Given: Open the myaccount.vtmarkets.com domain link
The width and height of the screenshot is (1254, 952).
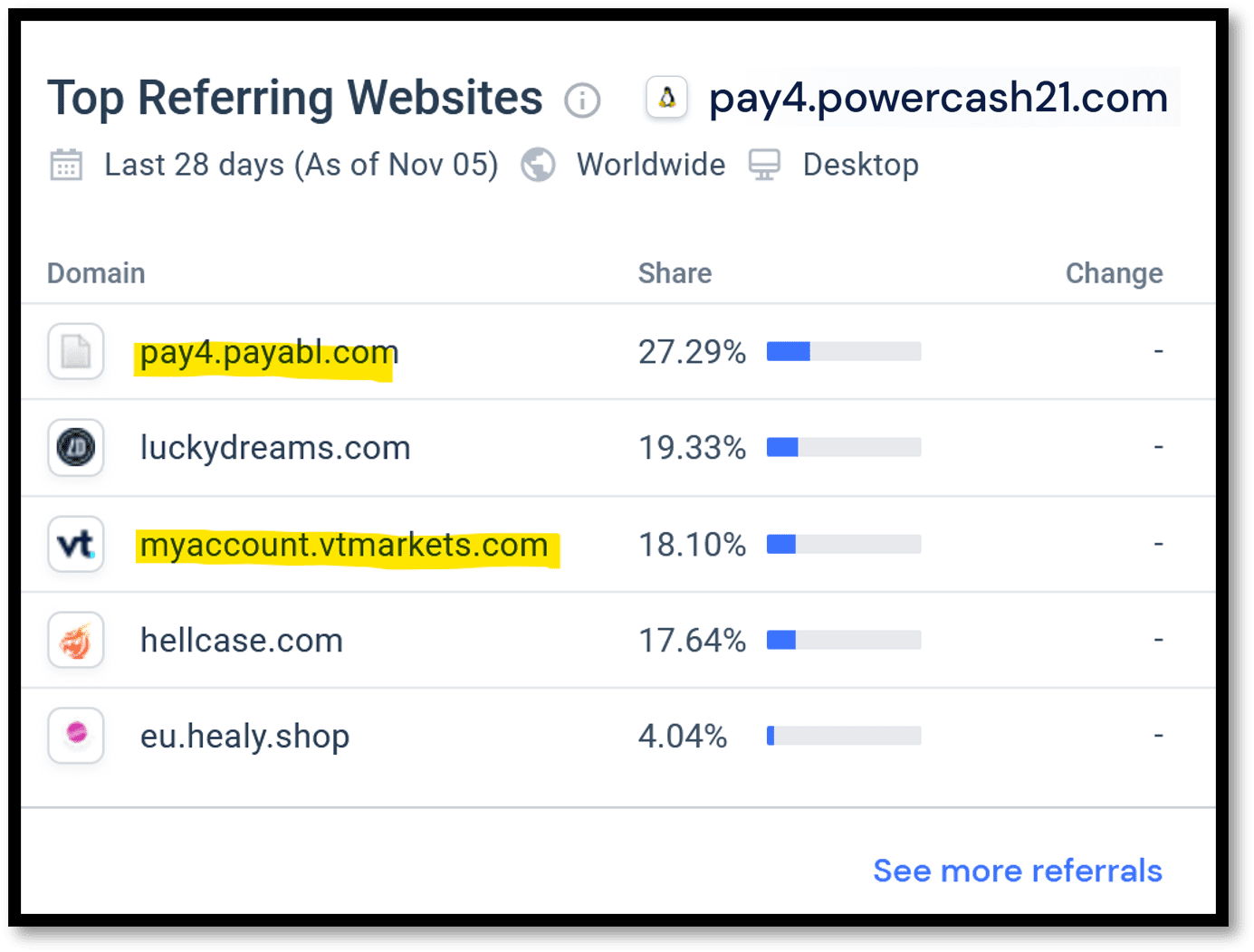Looking at the screenshot, I should coord(344,545).
